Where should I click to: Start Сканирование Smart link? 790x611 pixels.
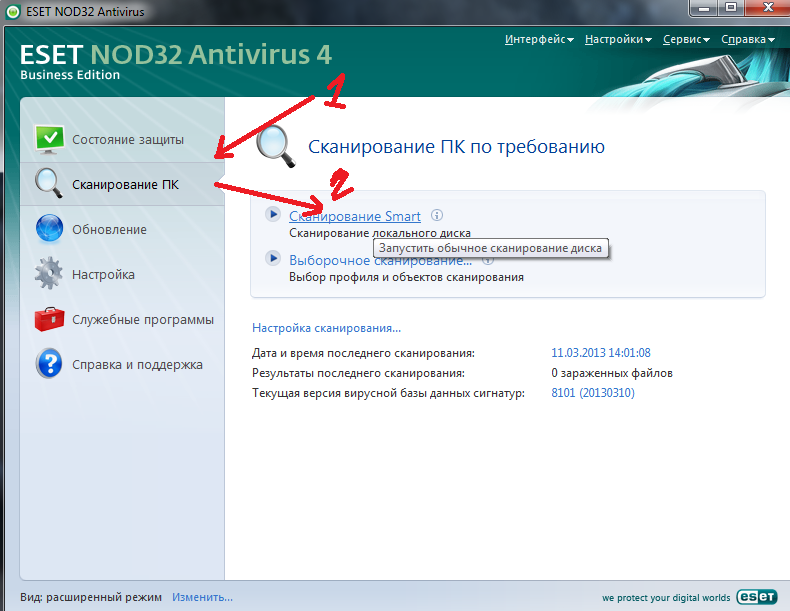355,216
